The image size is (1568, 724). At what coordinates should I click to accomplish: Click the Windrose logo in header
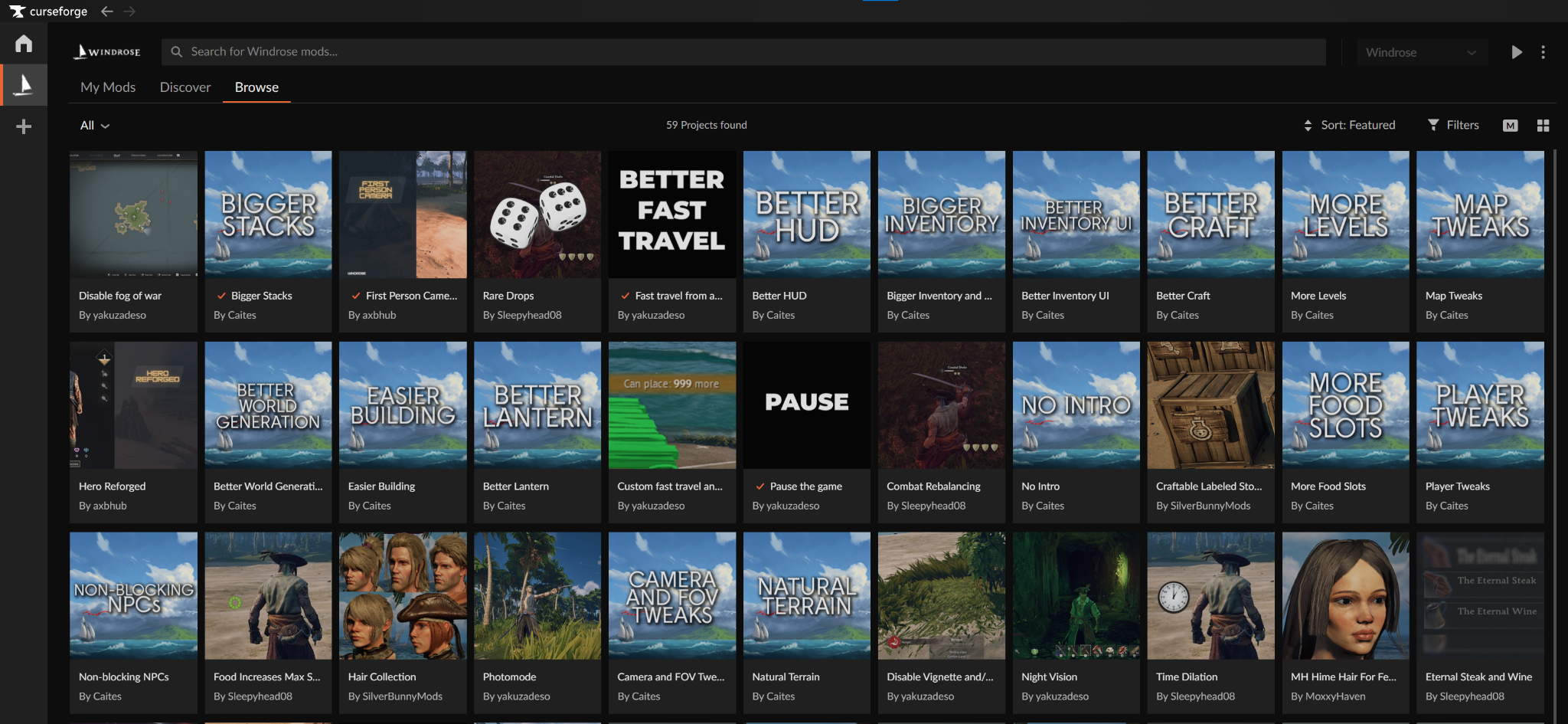[107, 51]
